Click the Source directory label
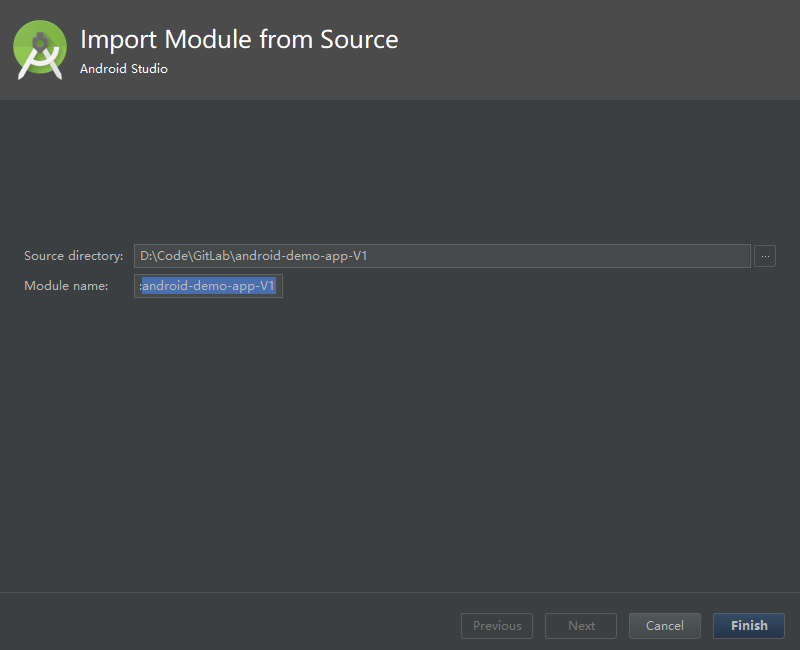This screenshot has width=800, height=650. [x=73, y=256]
